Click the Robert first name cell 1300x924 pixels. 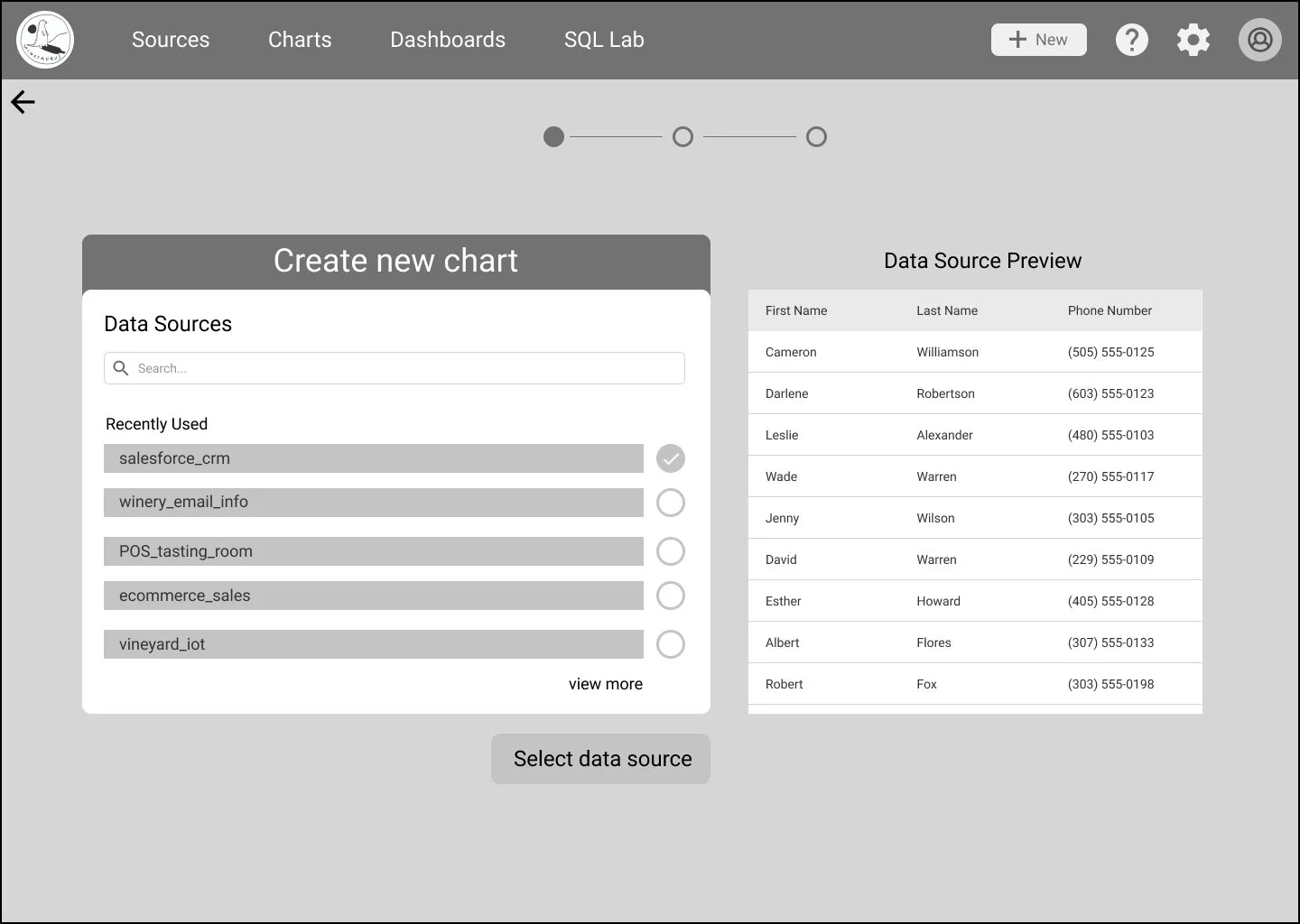(x=785, y=684)
